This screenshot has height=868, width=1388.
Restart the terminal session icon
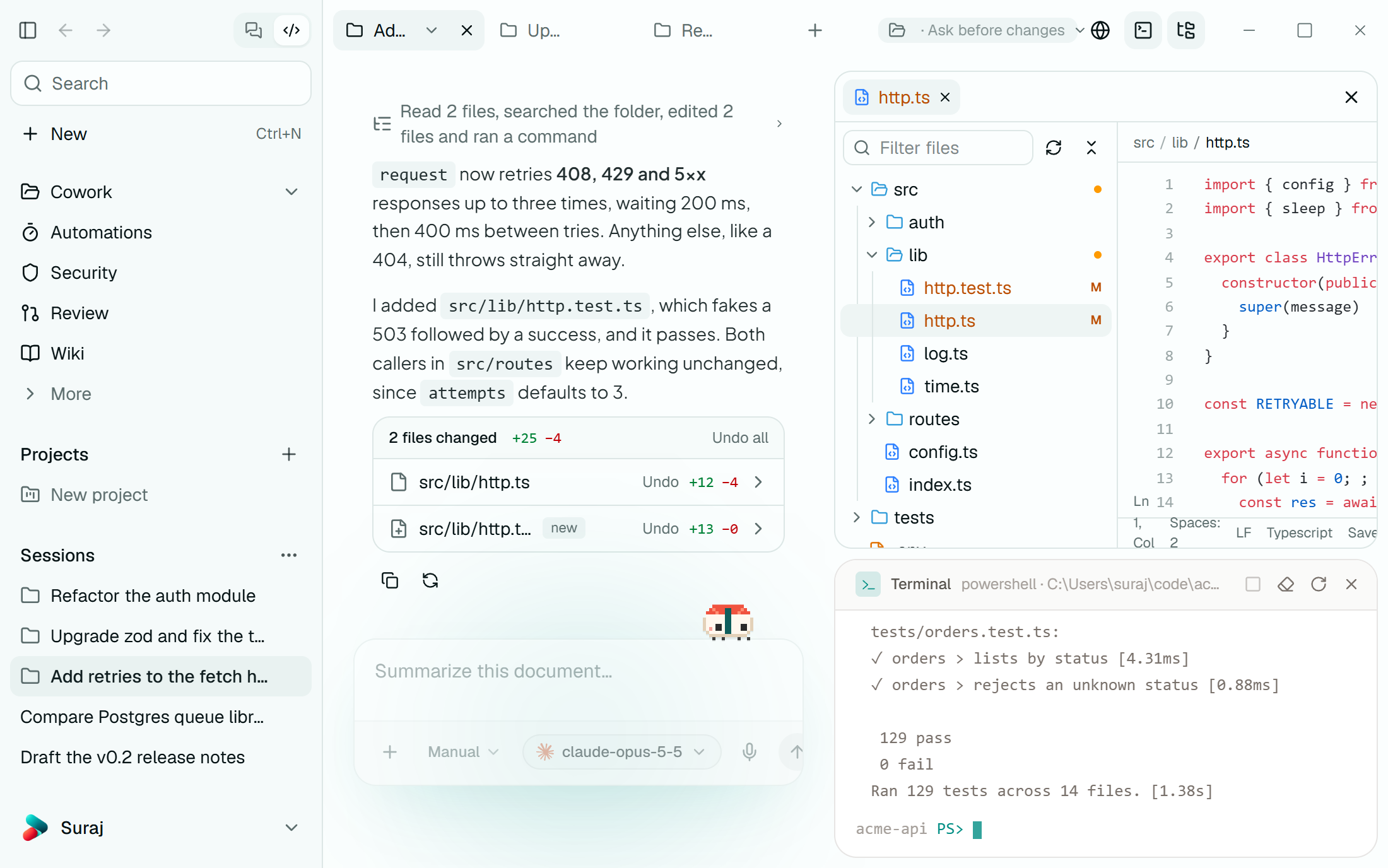pos(1319,584)
